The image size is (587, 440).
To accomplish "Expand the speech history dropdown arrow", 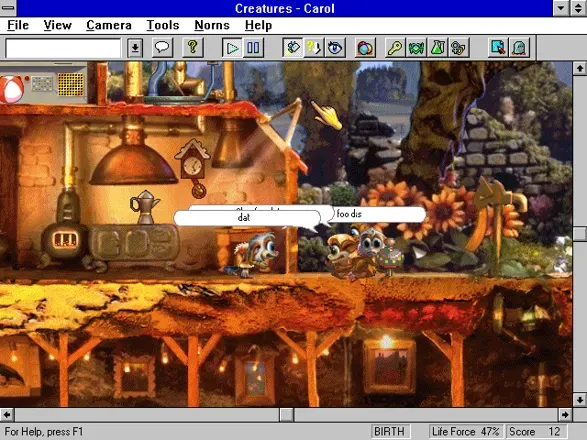I will 135,48.
